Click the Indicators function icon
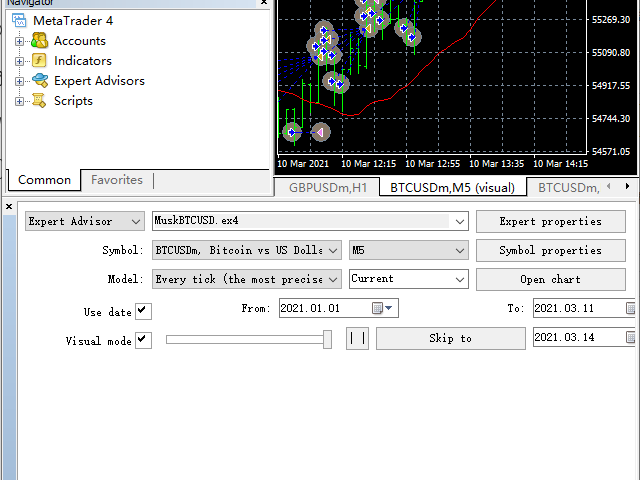Viewport: 640px width, 480px height. pos(39,61)
